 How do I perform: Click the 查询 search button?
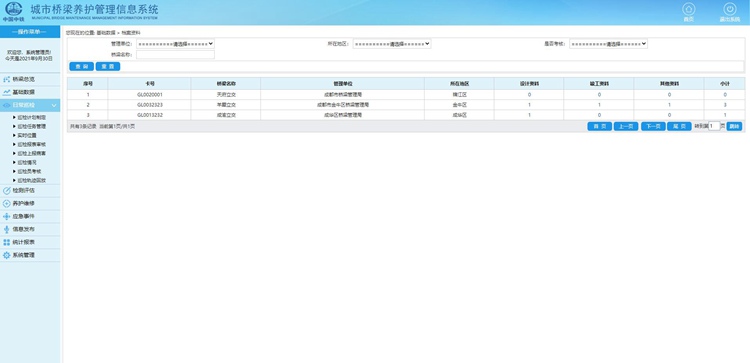pyautogui.click(x=82, y=66)
